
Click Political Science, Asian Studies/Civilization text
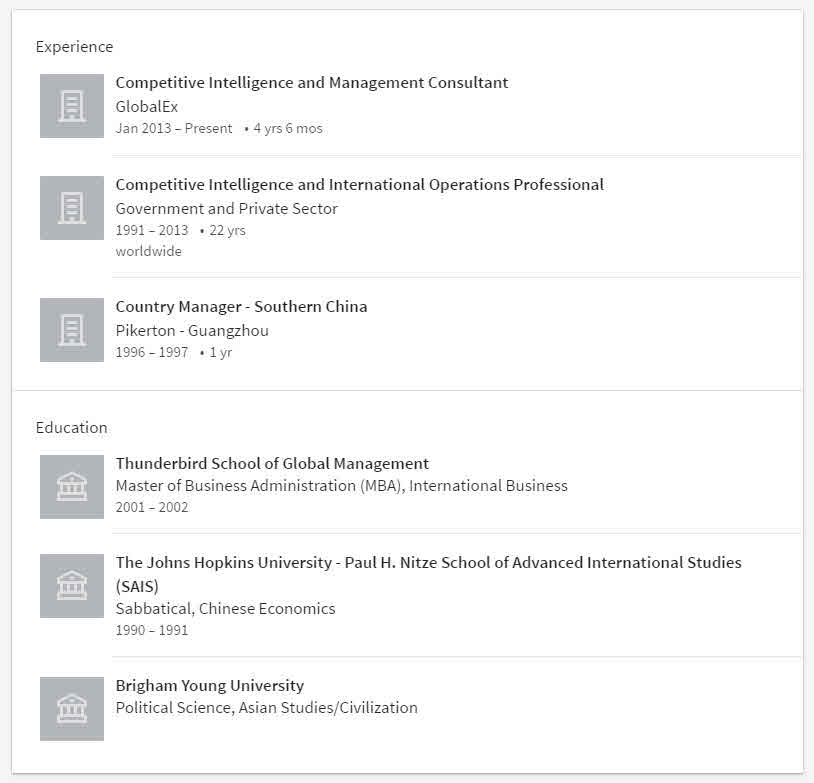click(x=266, y=708)
